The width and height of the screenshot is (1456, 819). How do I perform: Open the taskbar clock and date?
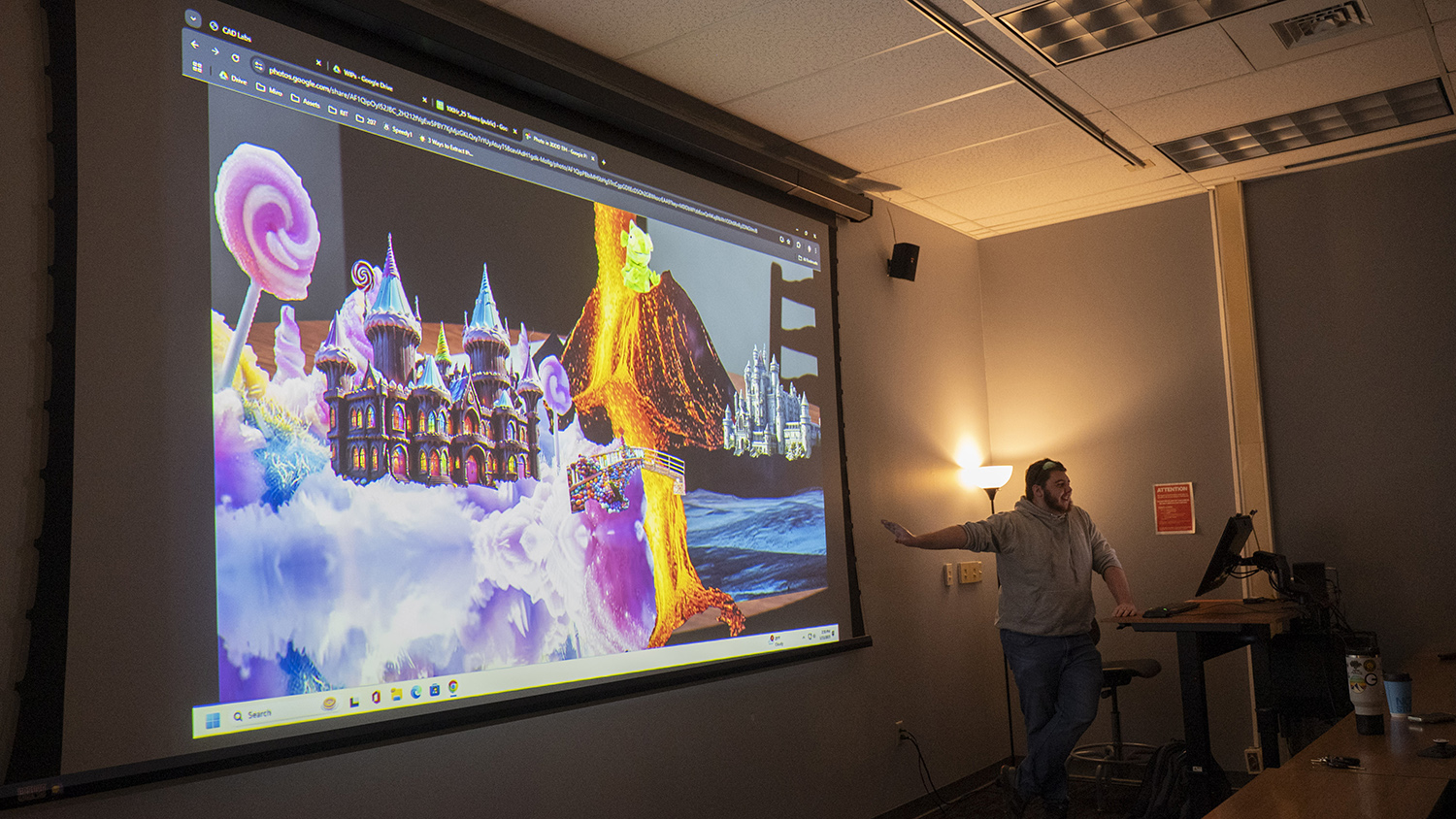[826, 635]
